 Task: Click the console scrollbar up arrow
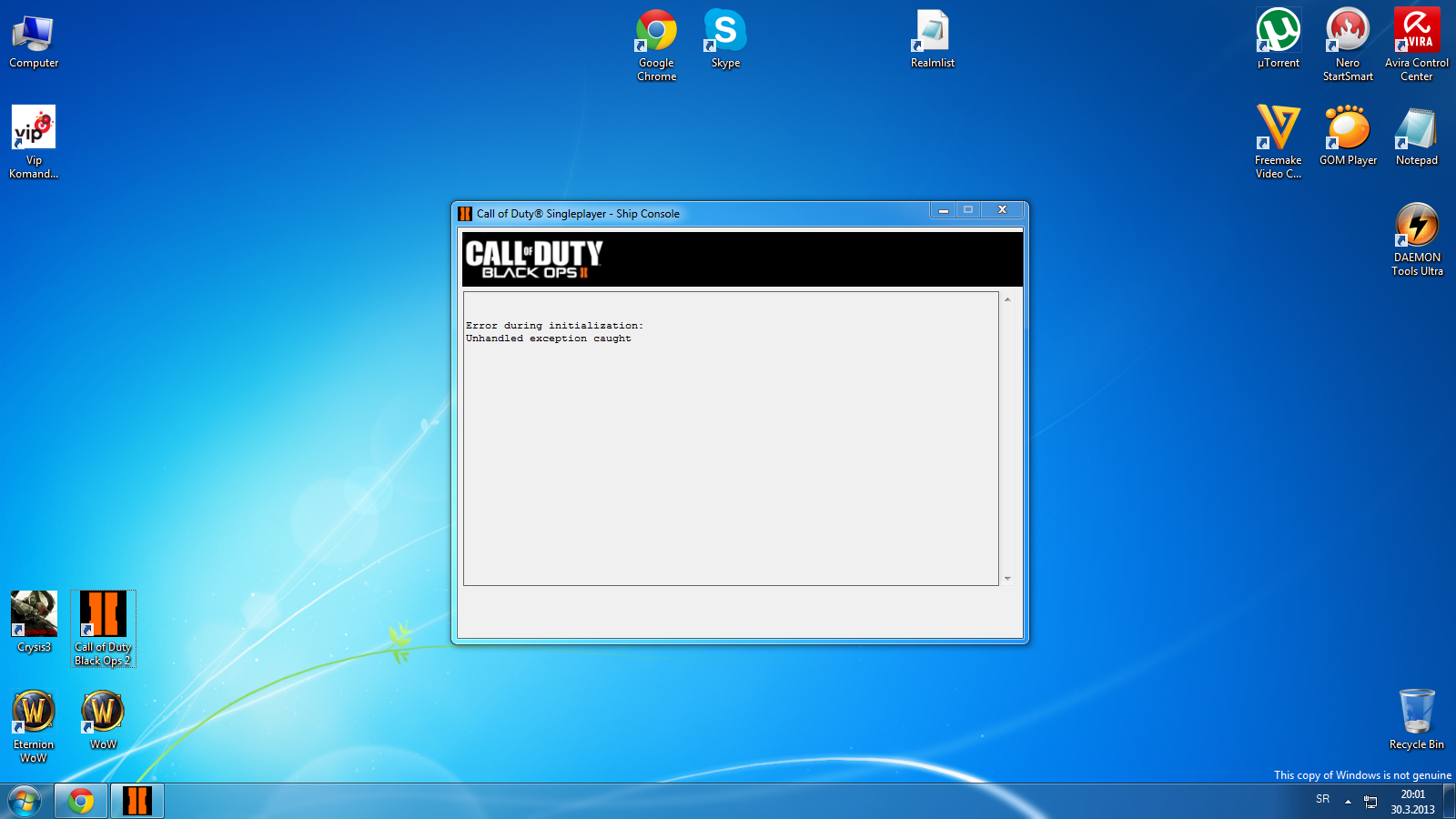point(1007,299)
